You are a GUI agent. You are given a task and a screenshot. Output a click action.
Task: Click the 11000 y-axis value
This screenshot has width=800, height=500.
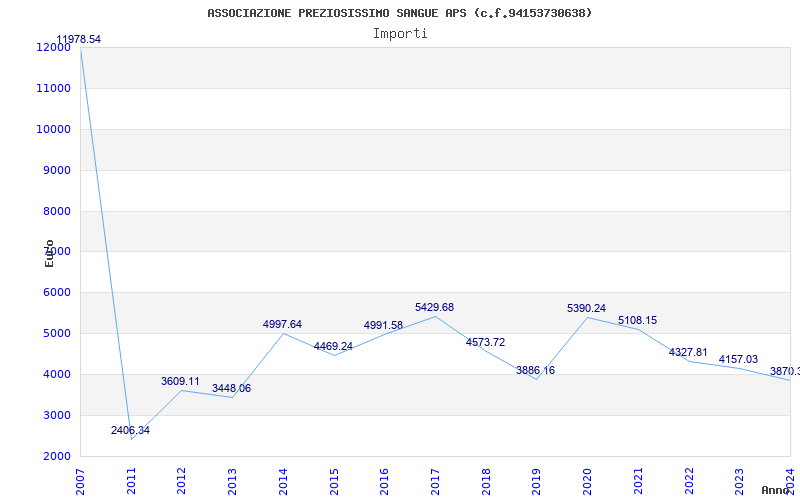tap(53, 88)
